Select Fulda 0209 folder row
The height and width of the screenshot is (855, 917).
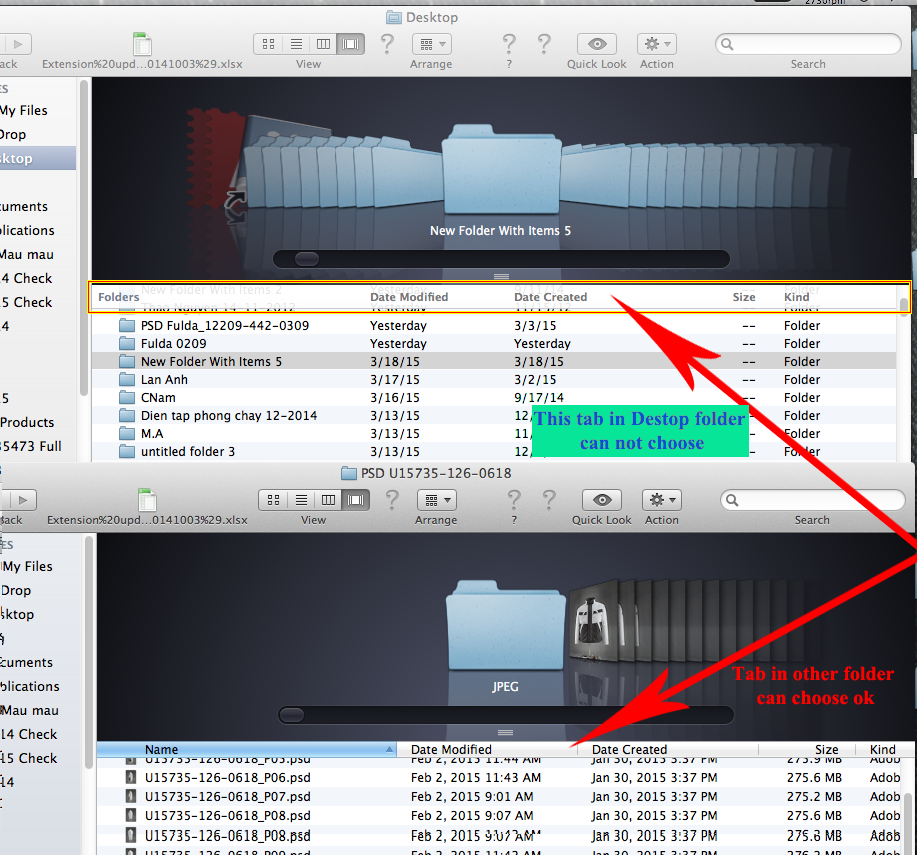[x=494, y=344]
